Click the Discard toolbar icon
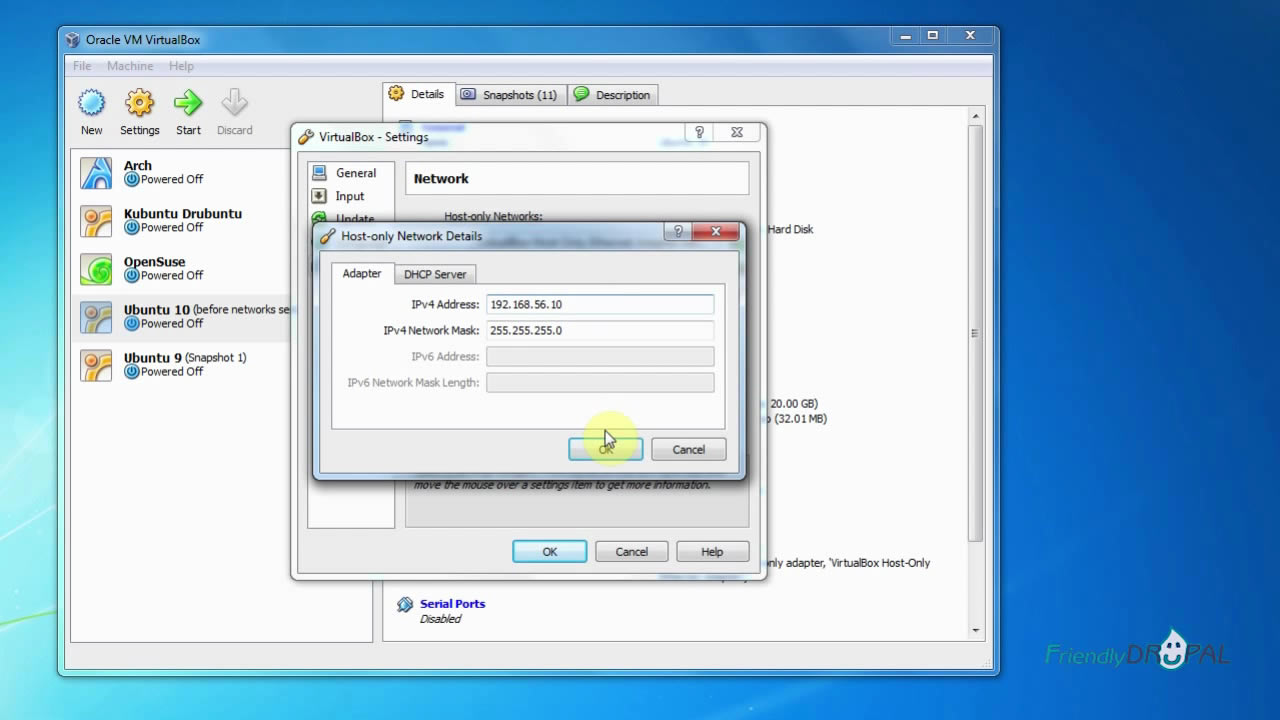The height and width of the screenshot is (720, 1280). click(234, 103)
